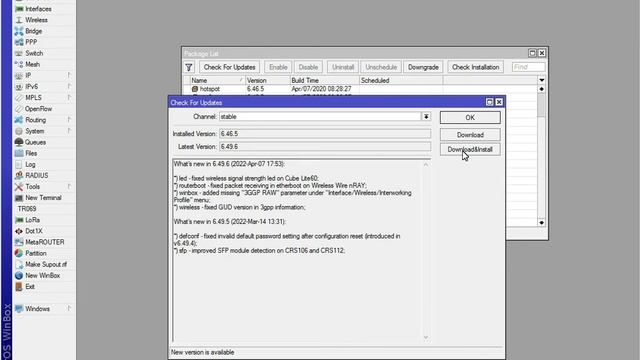Click the Latest Version field
Image resolution: width=640 pixels, height=360 pixels.
click(325, 147)
